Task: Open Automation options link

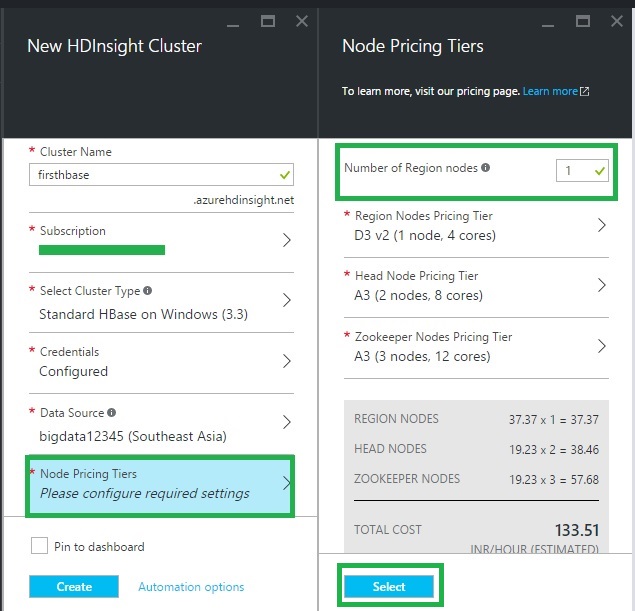Action: click(x=191, y=587)
